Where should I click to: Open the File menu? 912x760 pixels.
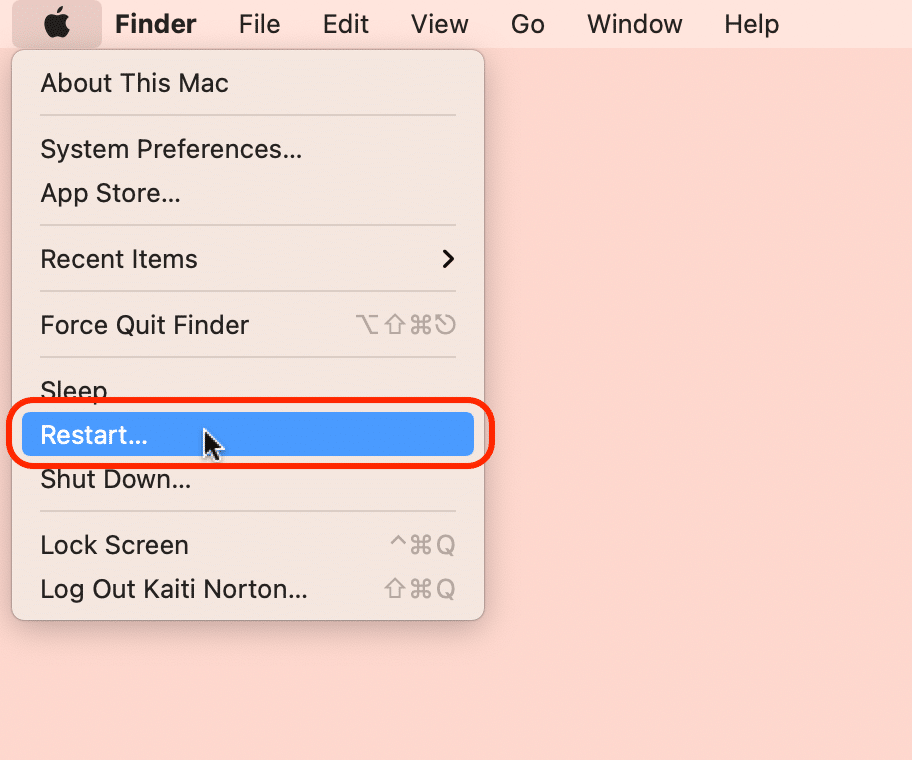pos(259,24)
